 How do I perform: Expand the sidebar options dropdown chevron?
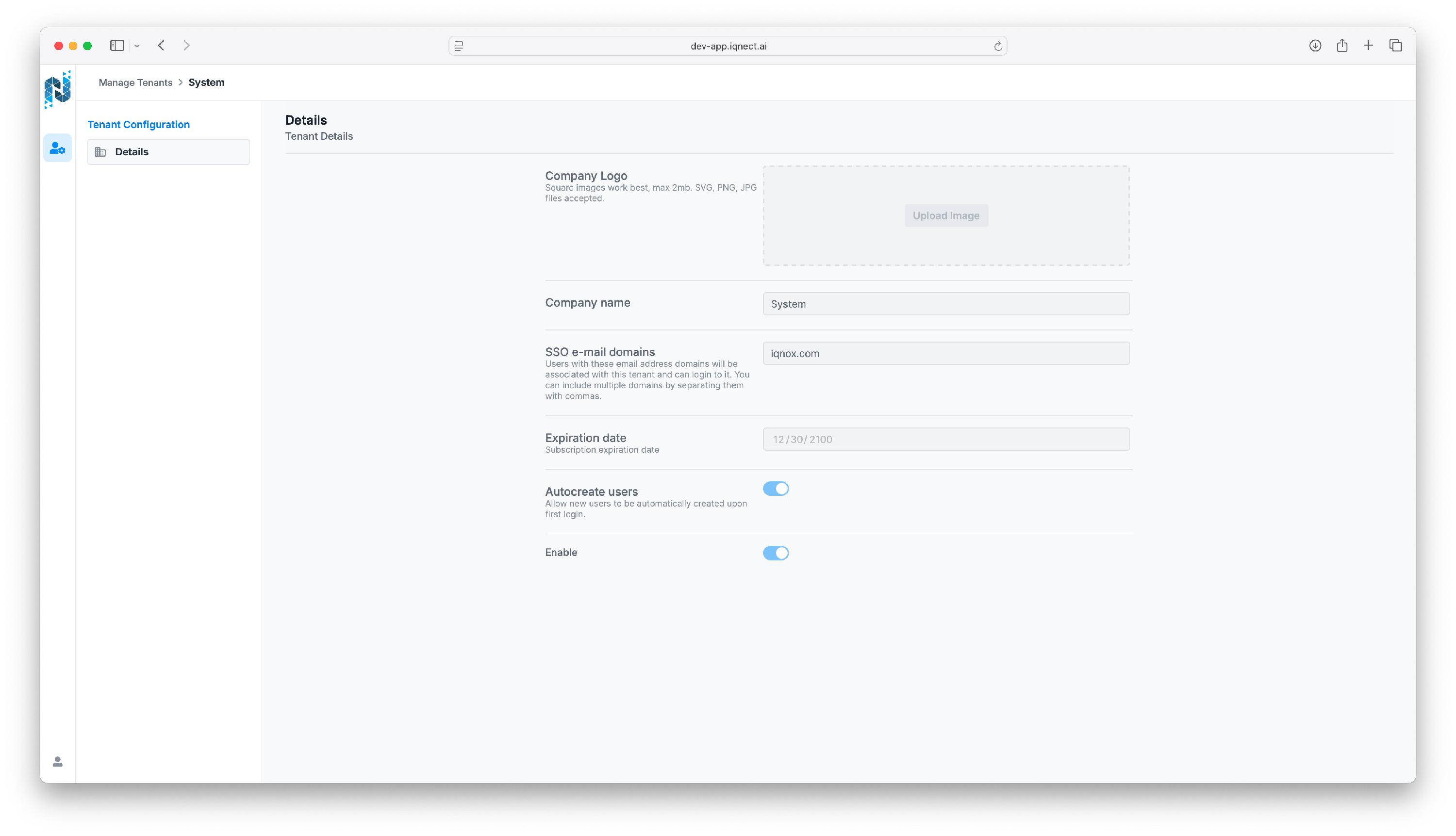point(137,46)
